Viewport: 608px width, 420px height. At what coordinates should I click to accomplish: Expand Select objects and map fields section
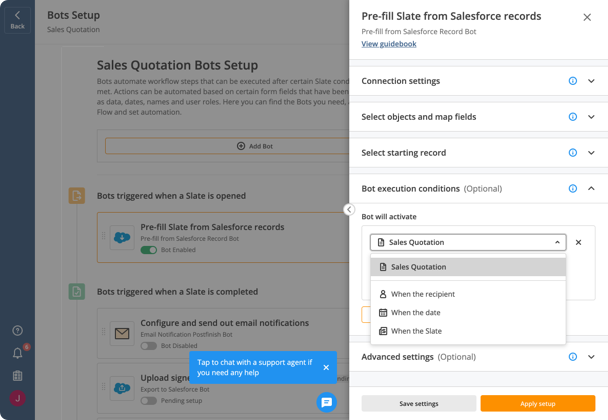591,117
